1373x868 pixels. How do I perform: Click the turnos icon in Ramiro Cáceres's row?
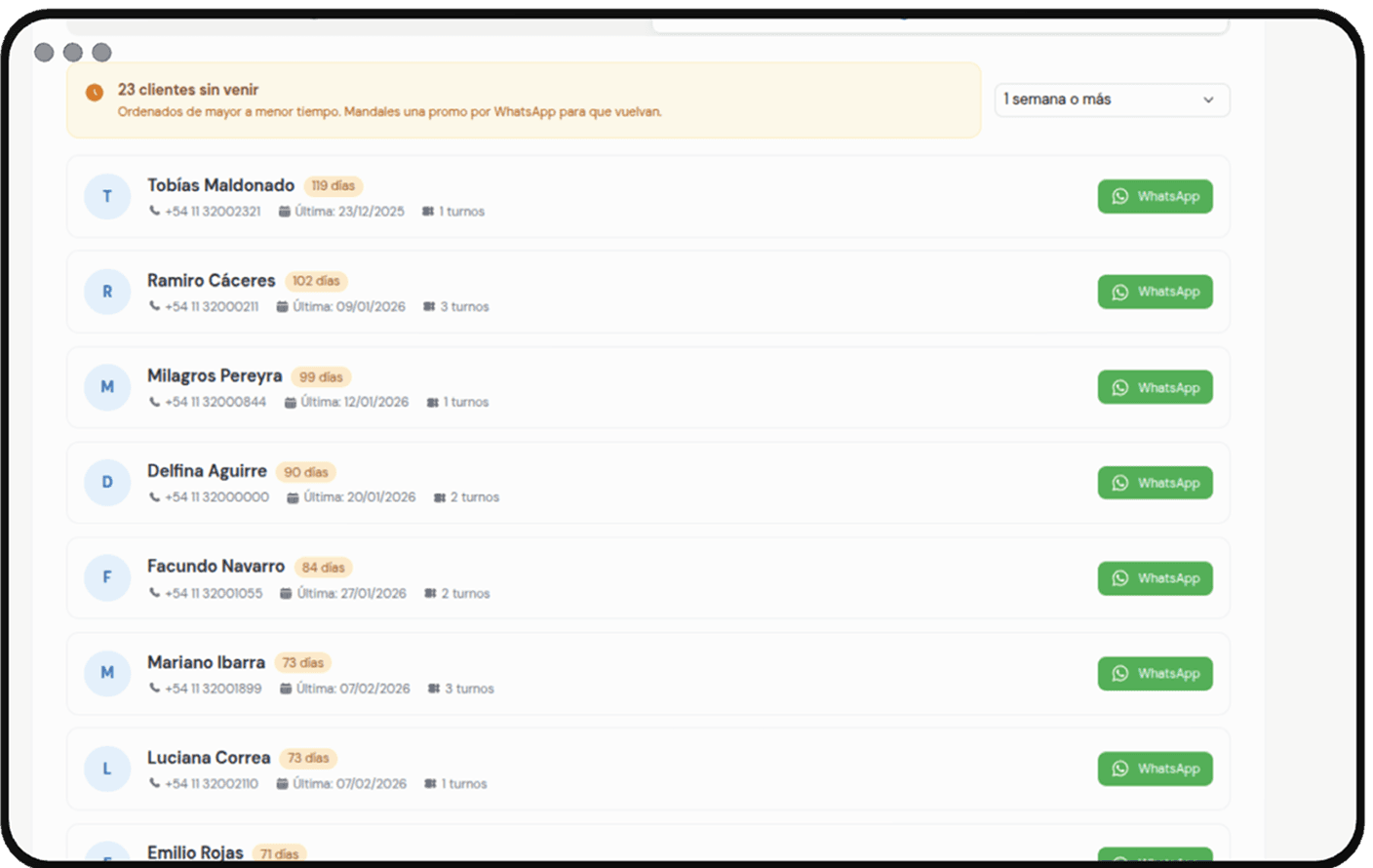point(429,307)
